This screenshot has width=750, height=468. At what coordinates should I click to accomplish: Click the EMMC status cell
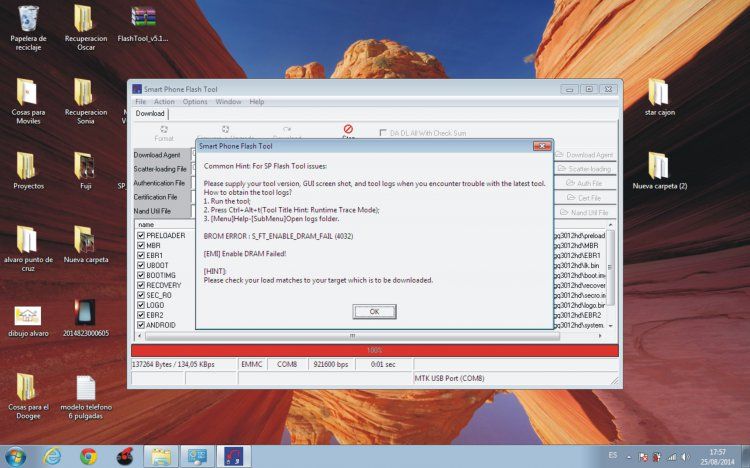click(x=252, y=365)
